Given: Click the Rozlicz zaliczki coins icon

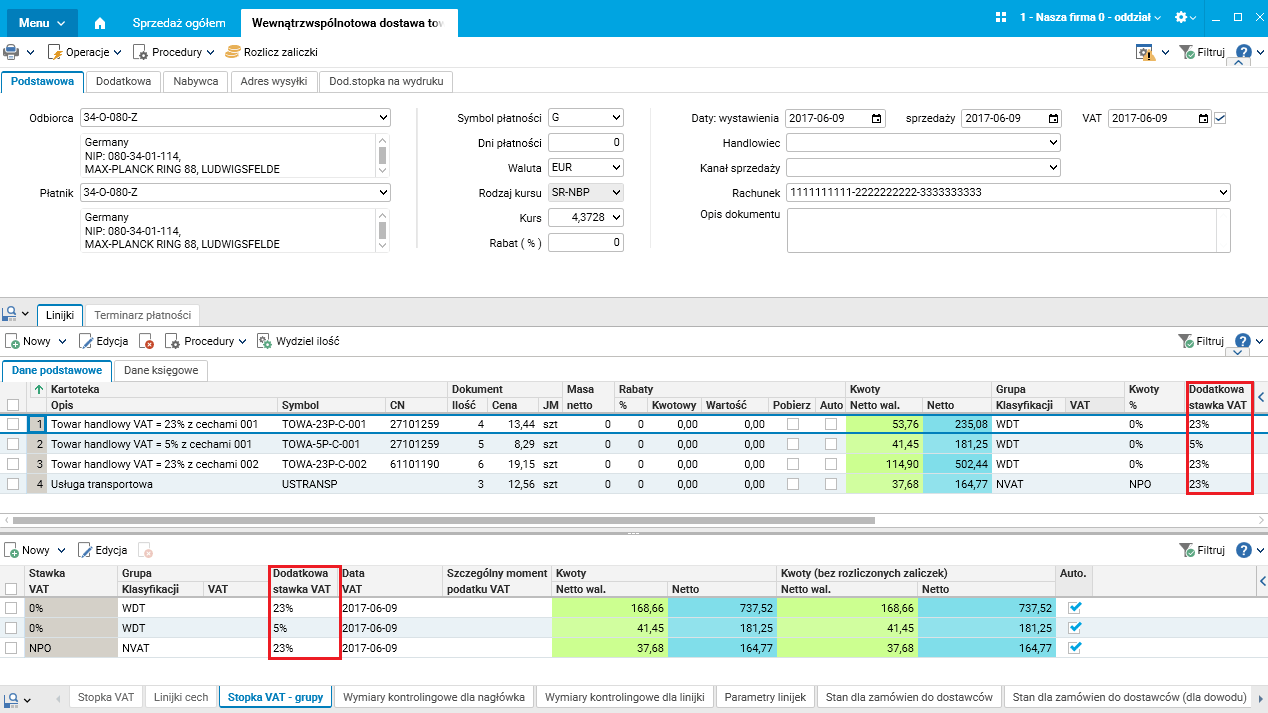Looking at the screenshot, I should click(233, 51).
